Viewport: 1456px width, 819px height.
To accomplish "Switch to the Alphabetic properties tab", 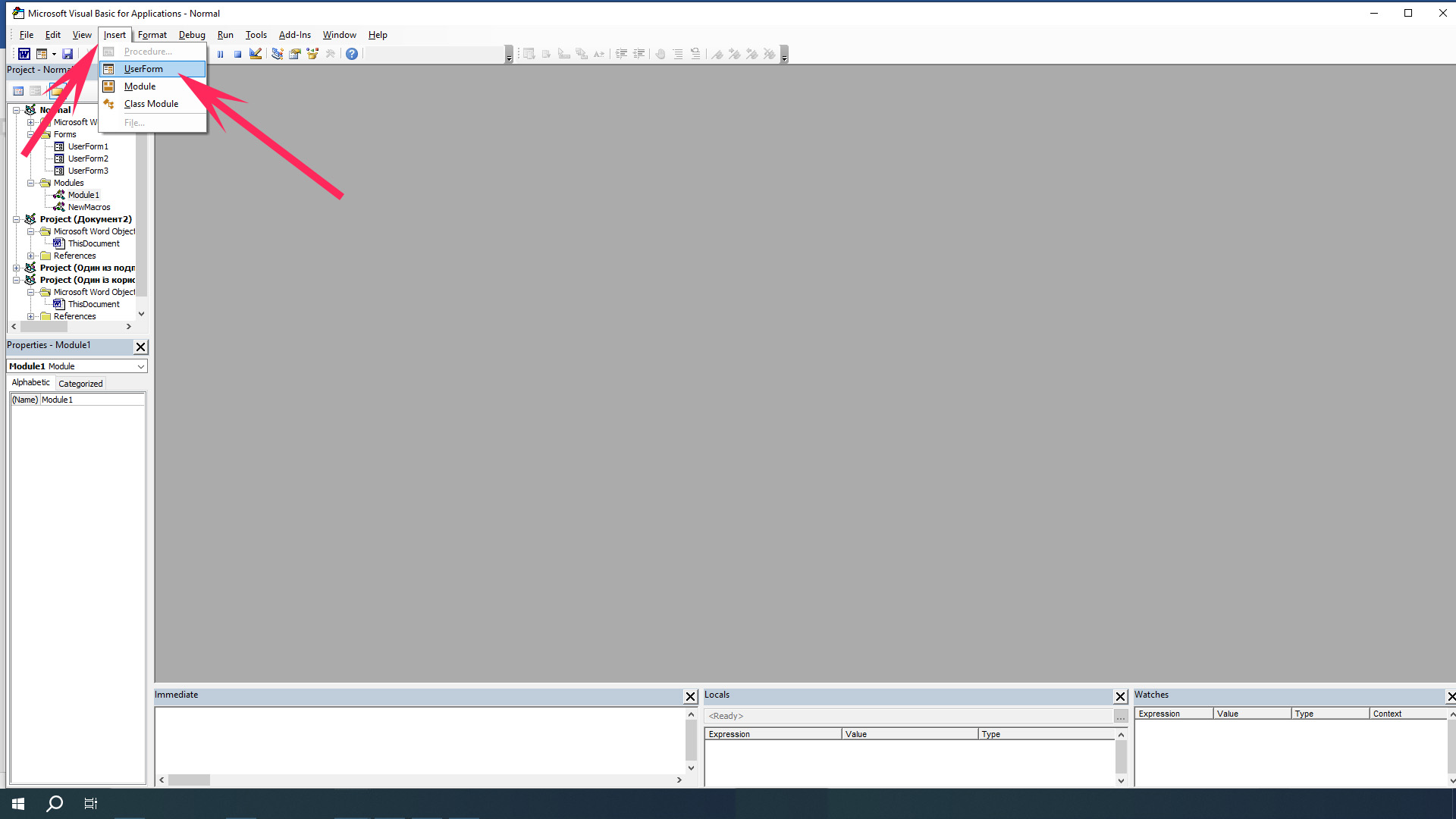I will coord(31,383).
